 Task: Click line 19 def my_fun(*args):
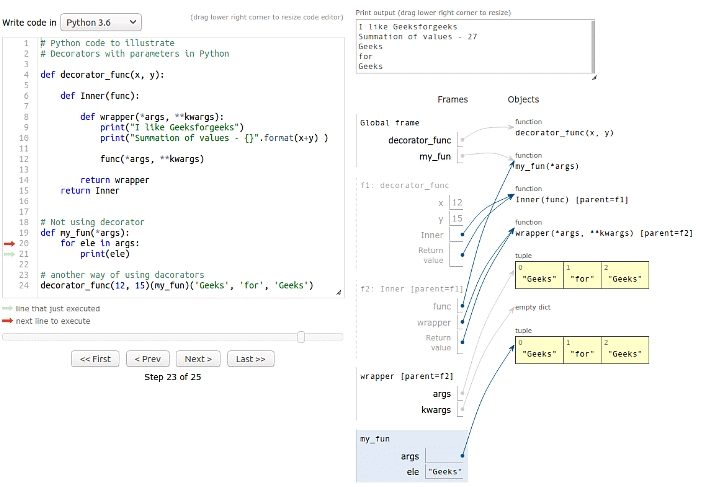tap(85, 233)
